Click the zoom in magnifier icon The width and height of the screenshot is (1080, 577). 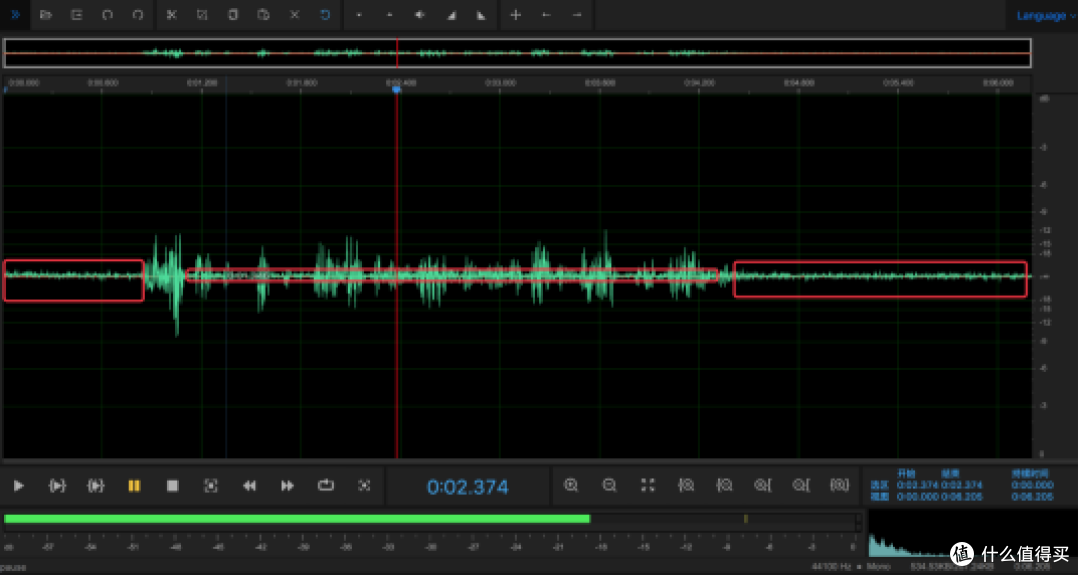[x=571, y=485]
